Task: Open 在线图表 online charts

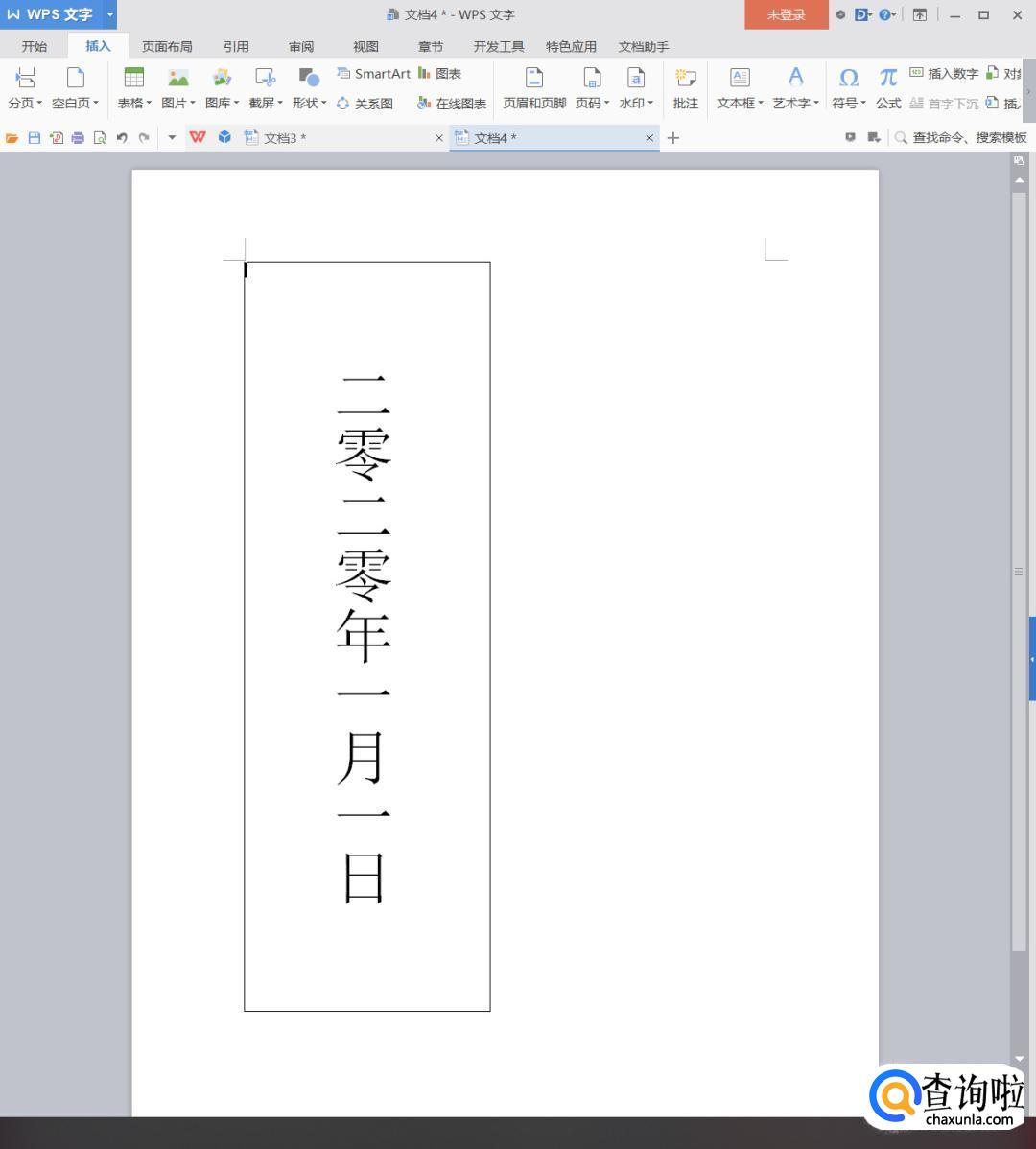Action: click(x=451, y=104)
